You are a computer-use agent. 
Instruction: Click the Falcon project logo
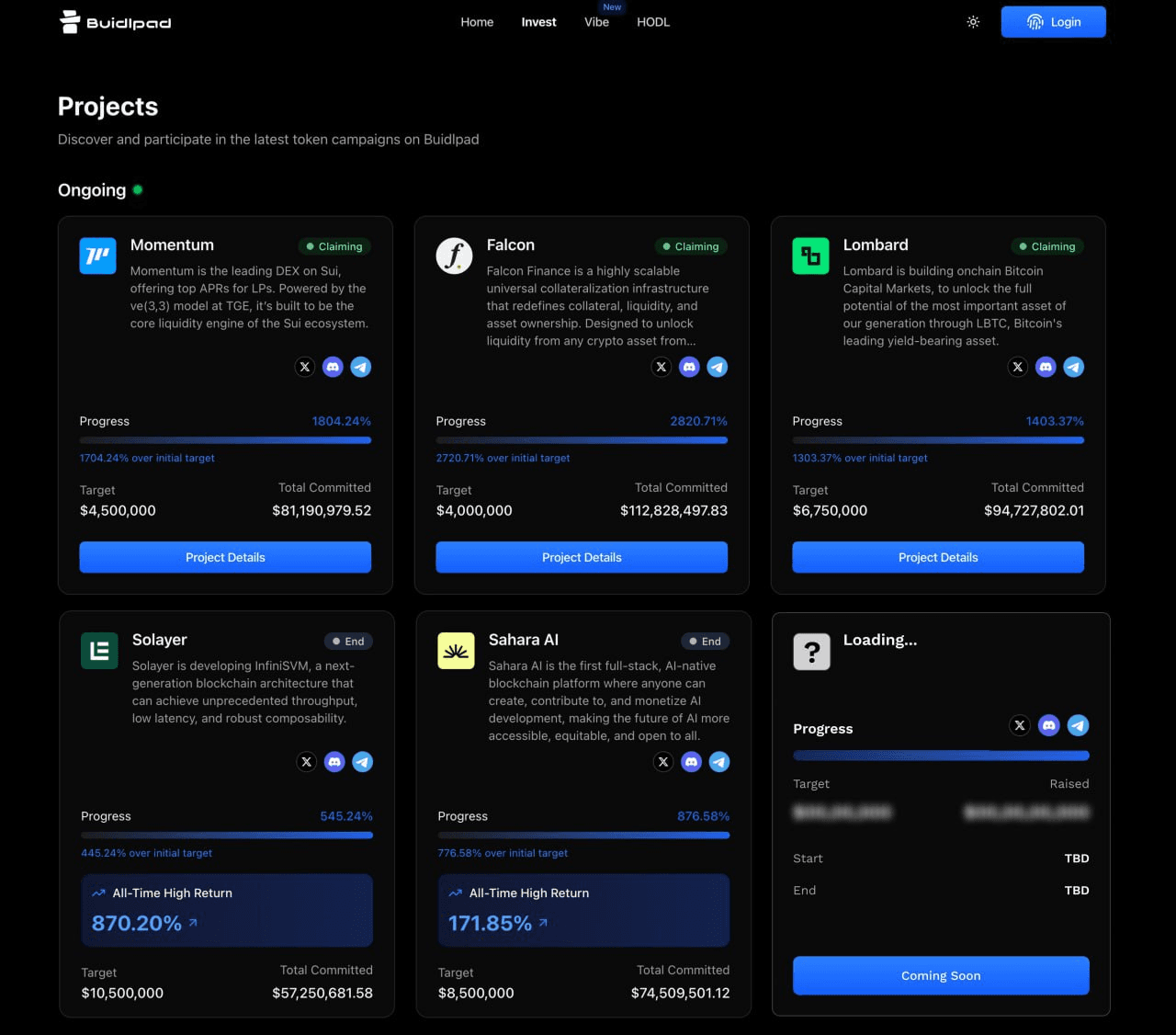pos(454,256)
